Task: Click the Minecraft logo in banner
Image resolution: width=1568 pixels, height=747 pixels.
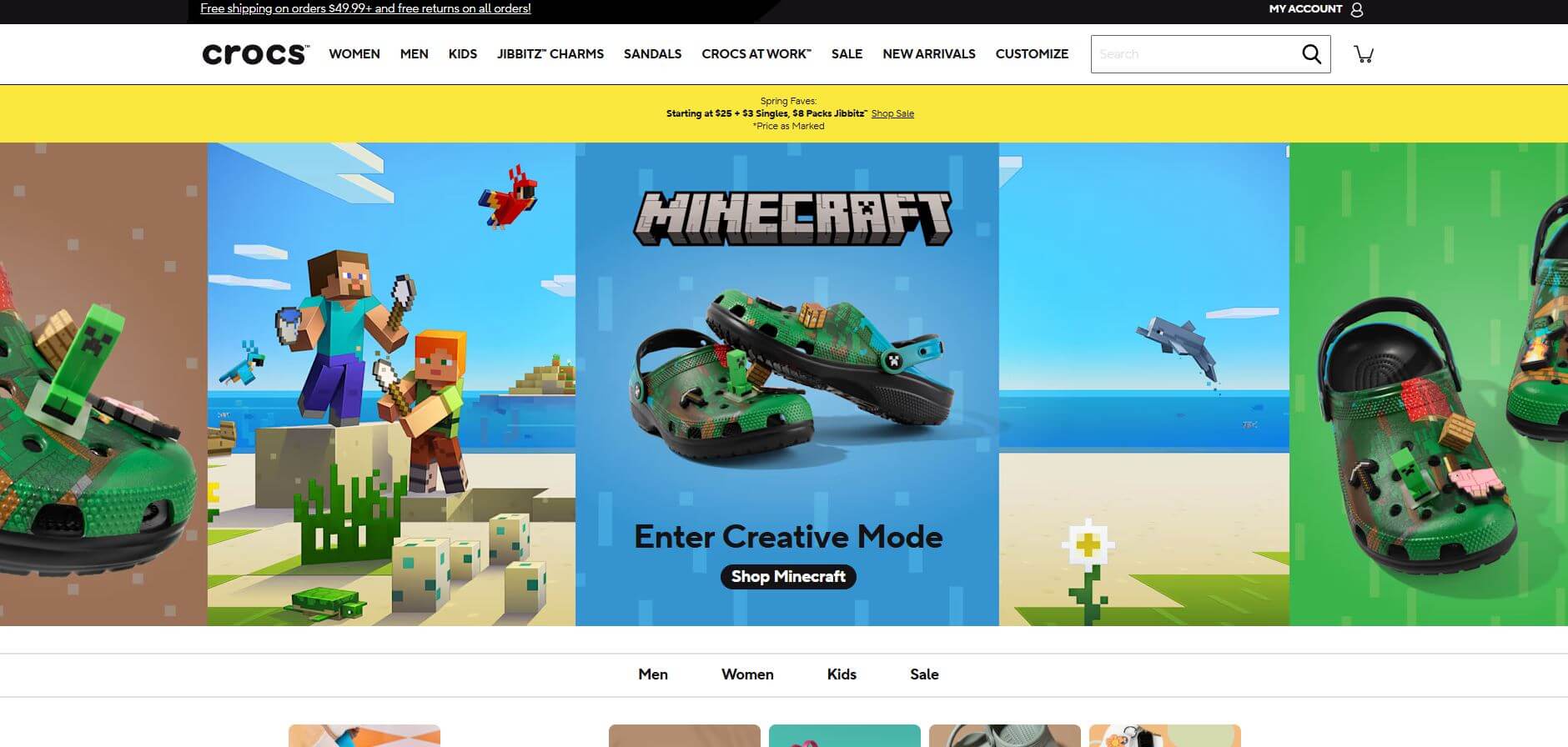Action: [792, 218]
